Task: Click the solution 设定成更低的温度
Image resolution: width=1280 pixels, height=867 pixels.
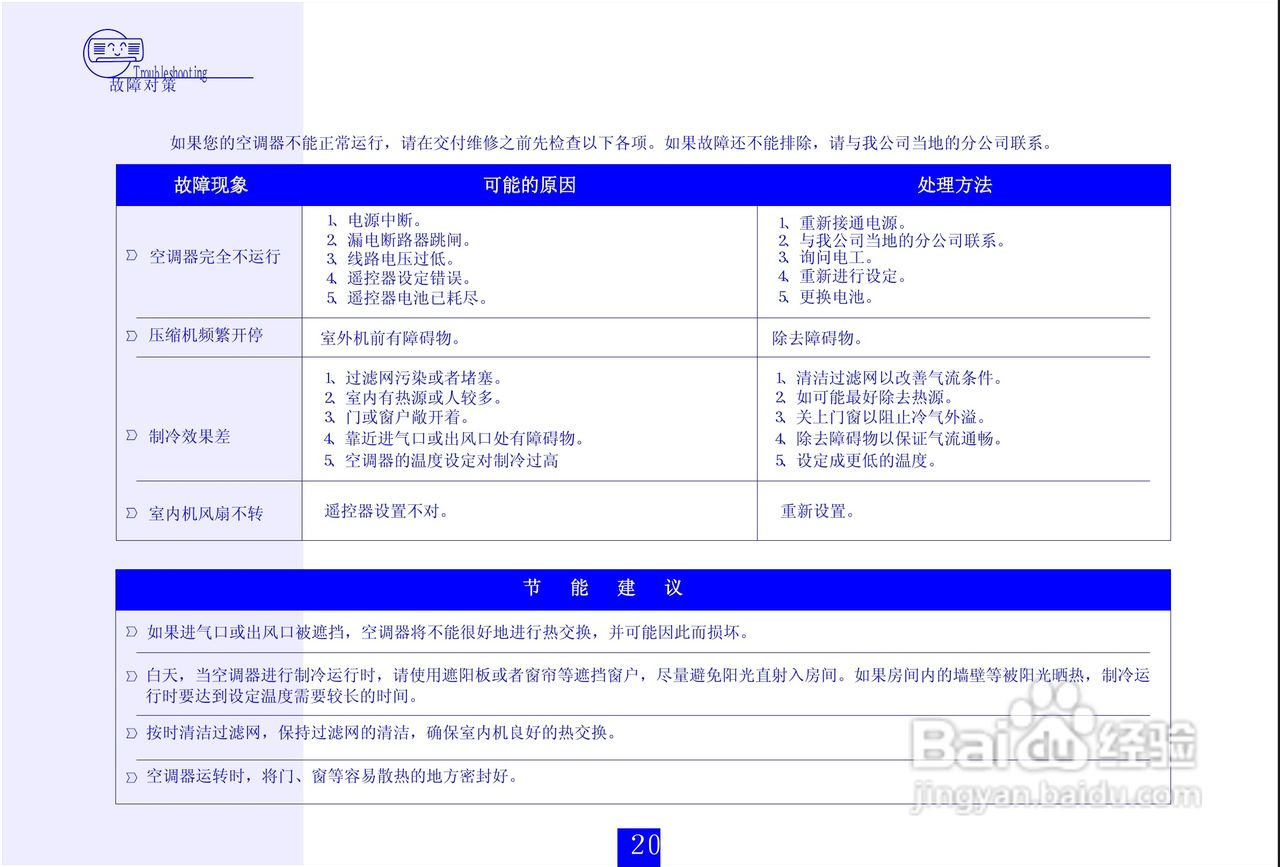Action: [x=857, y=461]
